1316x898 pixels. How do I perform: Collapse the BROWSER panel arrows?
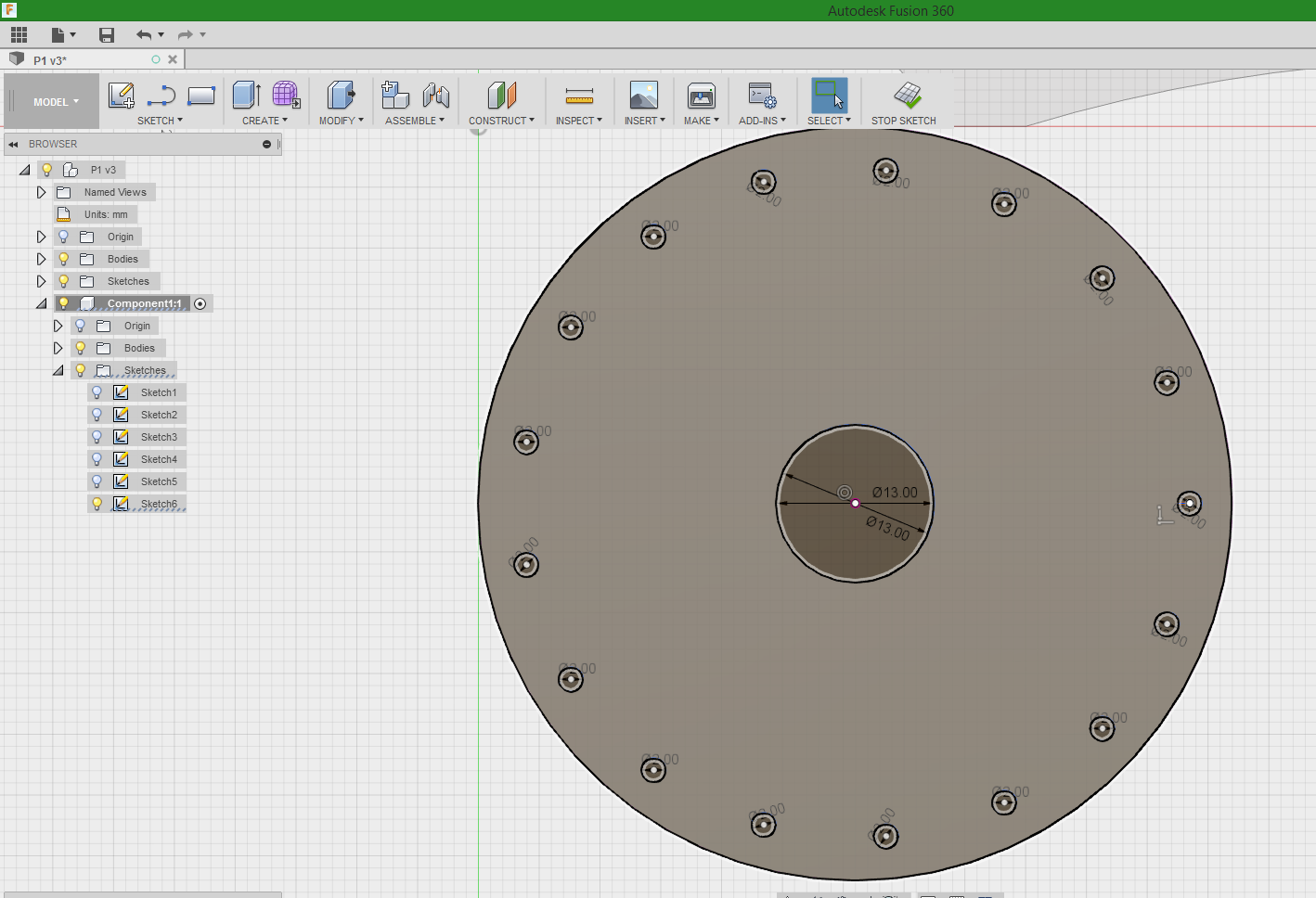(x=13, y=144)
